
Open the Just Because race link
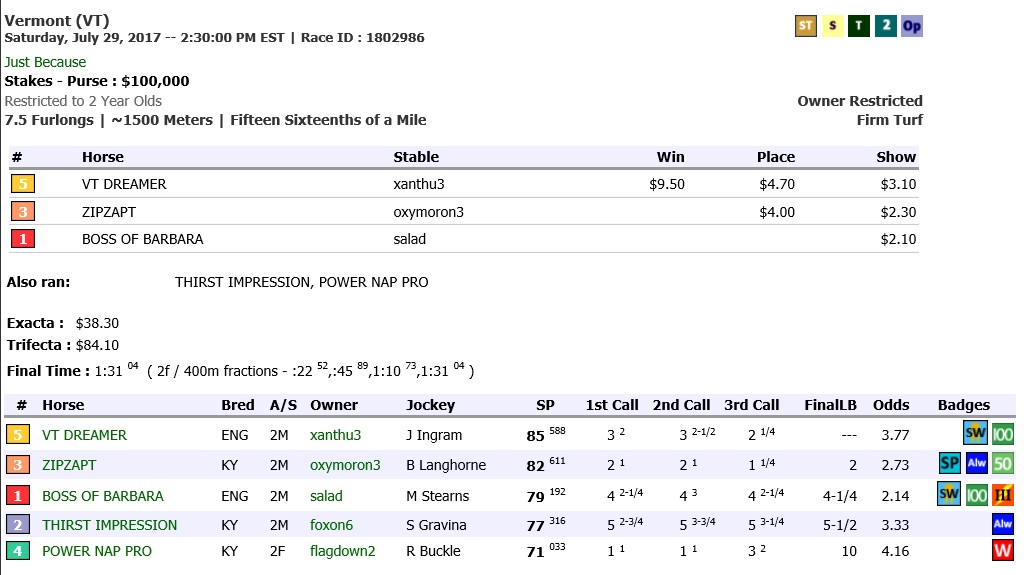[45, 62]
